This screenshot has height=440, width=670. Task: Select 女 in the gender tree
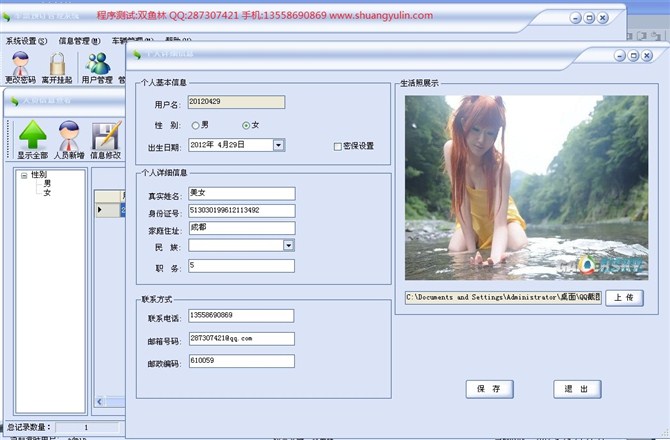pyautogui.click(x=46, y=192)
